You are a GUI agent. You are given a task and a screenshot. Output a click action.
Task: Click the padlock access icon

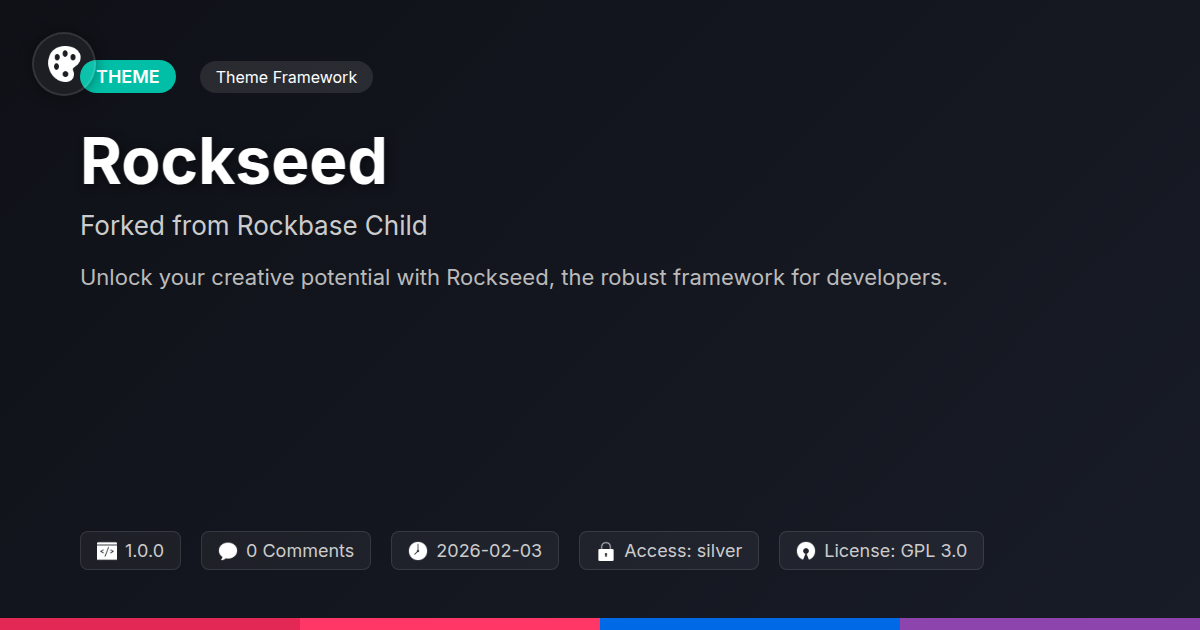605,551
